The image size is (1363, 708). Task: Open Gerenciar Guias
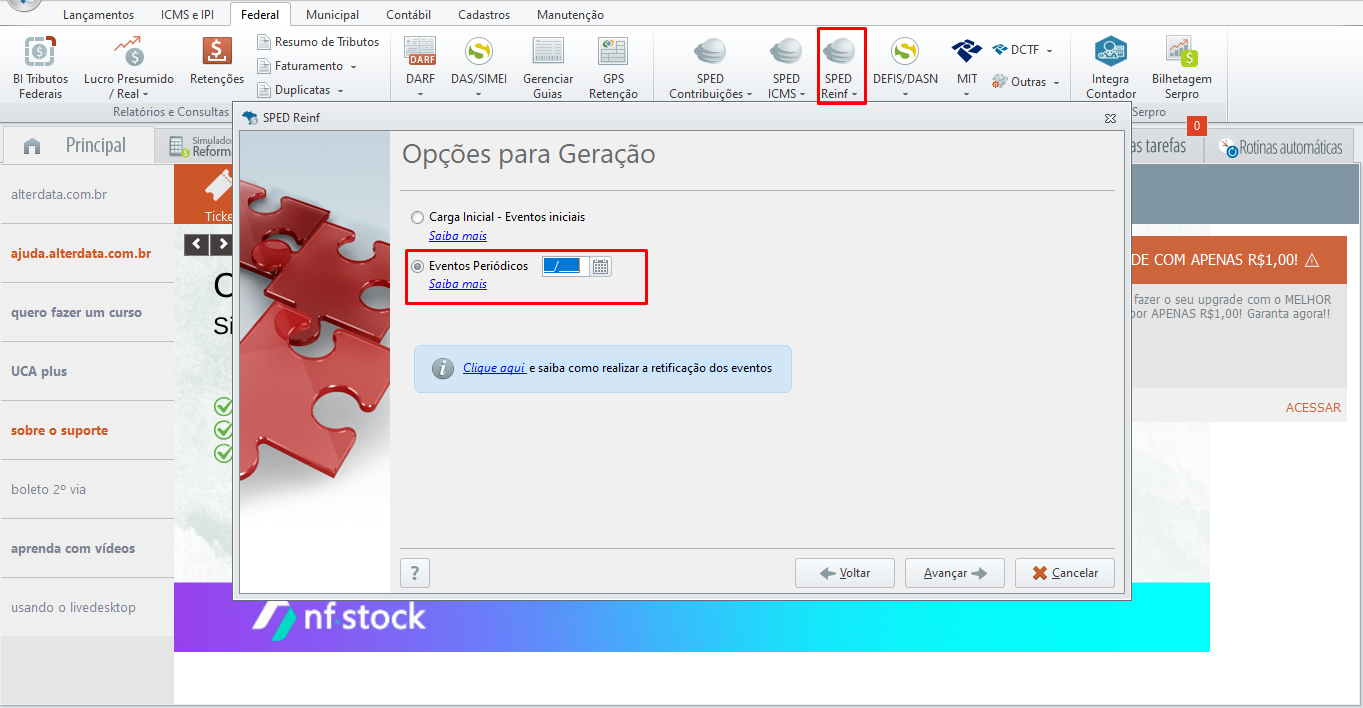pyautogui.click(x=548, y=67)
